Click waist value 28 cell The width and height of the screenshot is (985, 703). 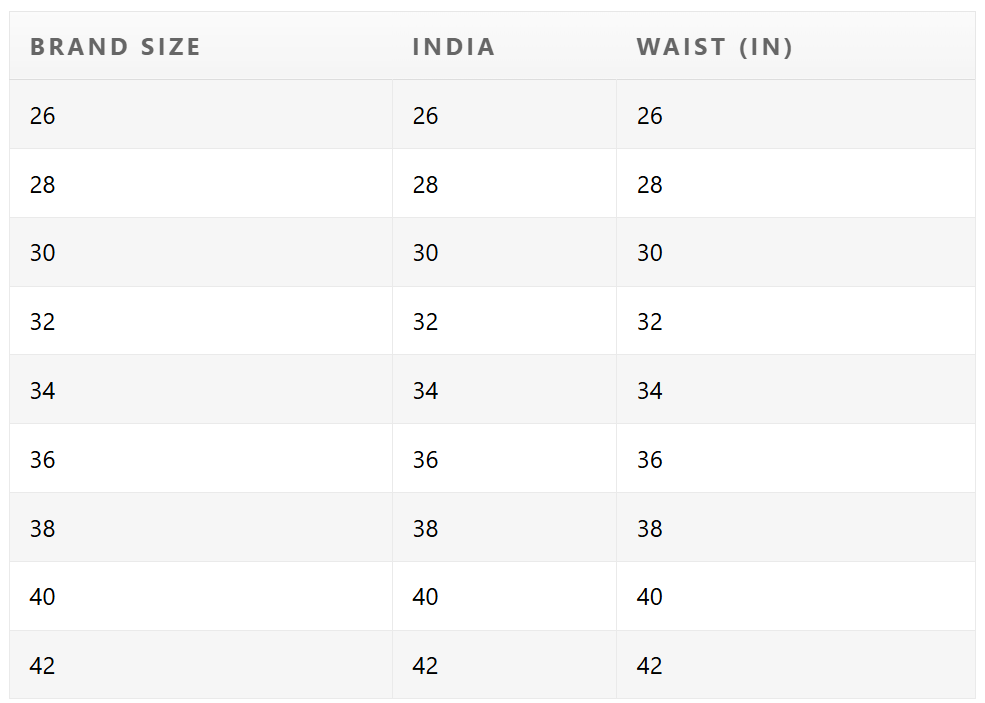click(x=796, y=183)
